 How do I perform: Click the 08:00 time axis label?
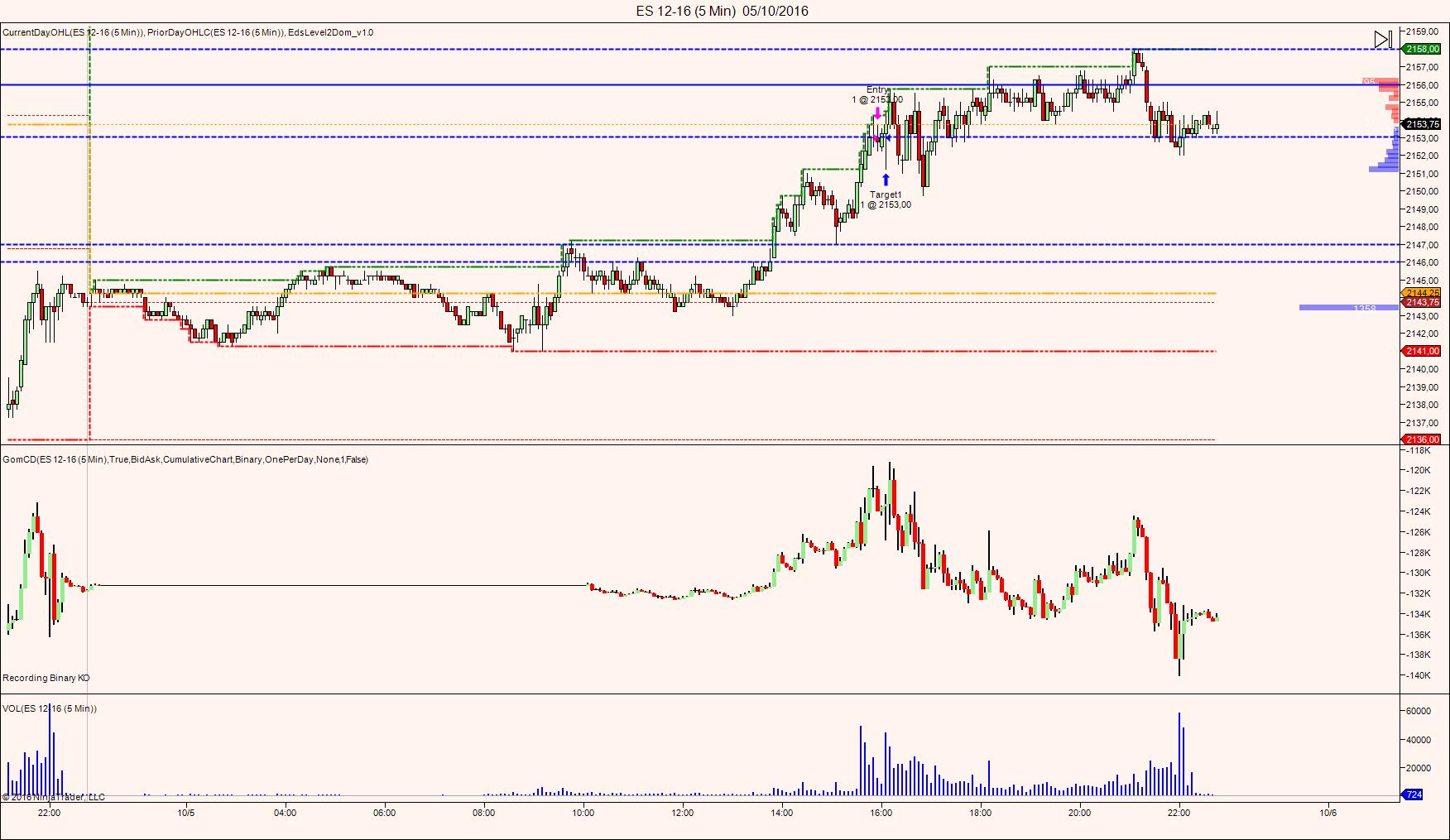click(x=484, y=813)
